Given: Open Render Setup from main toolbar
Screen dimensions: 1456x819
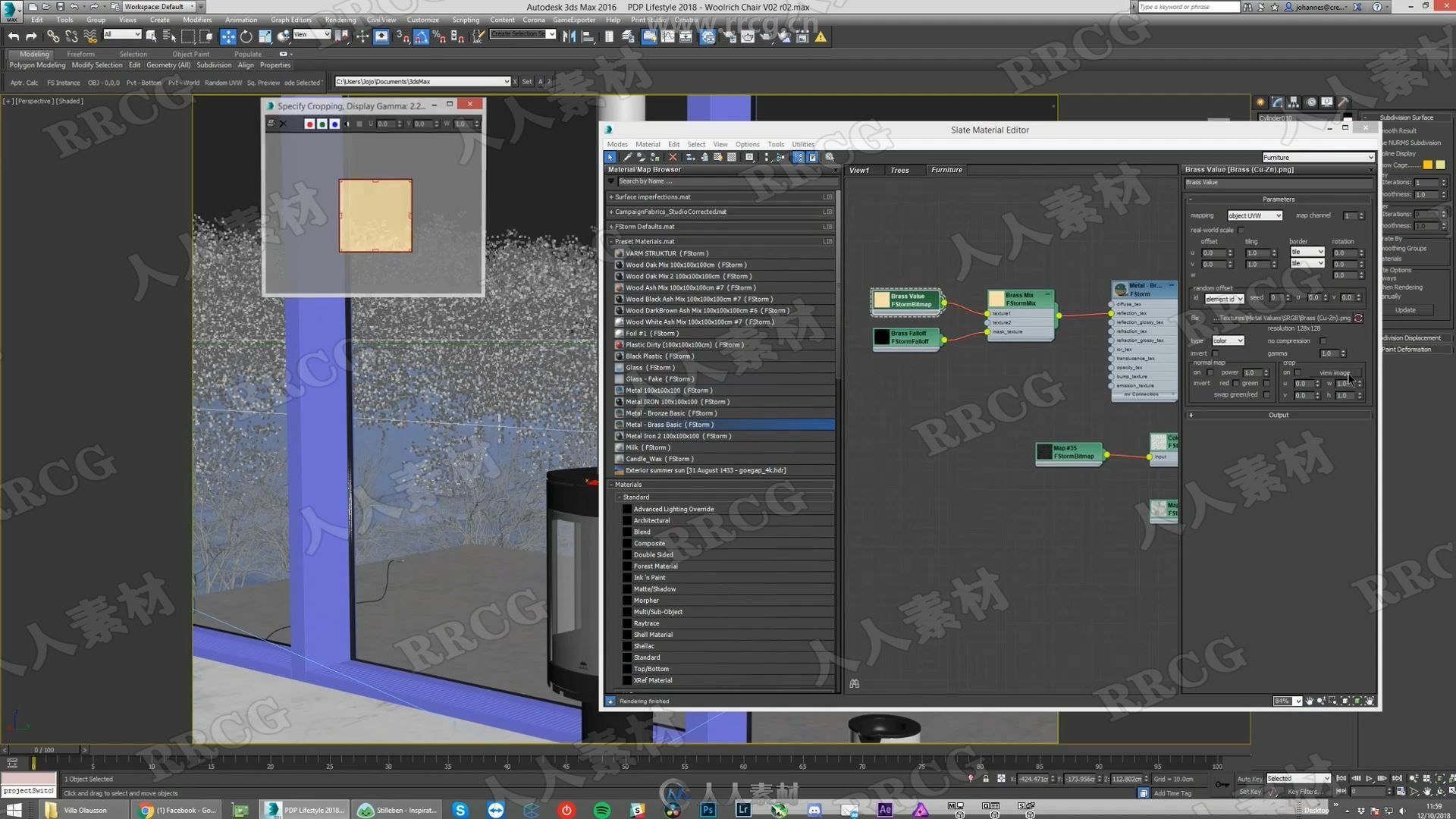Looking at the screenshot, I should [728, 36].
